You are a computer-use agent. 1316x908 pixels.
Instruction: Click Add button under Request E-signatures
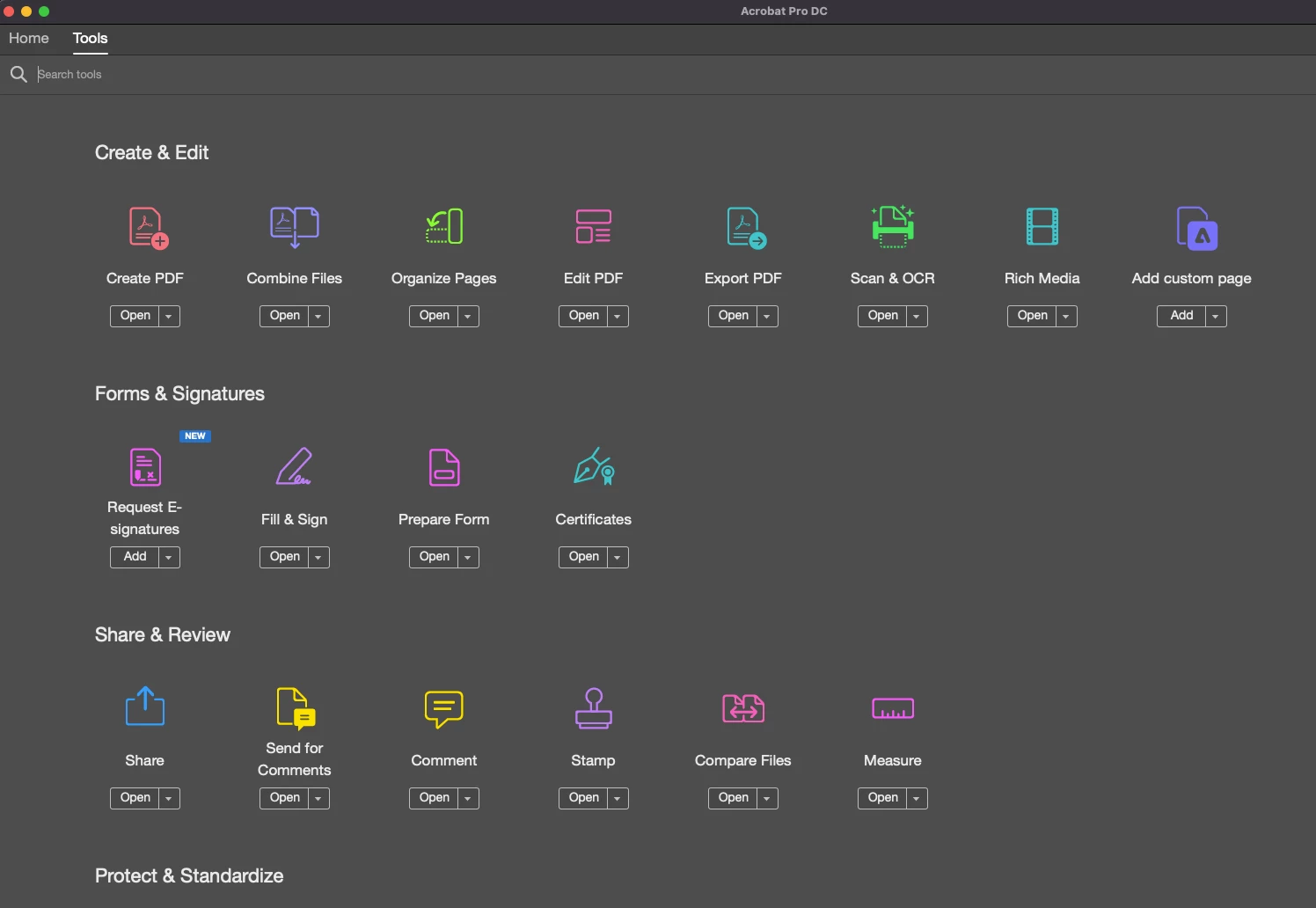click(x=135, y=557)
